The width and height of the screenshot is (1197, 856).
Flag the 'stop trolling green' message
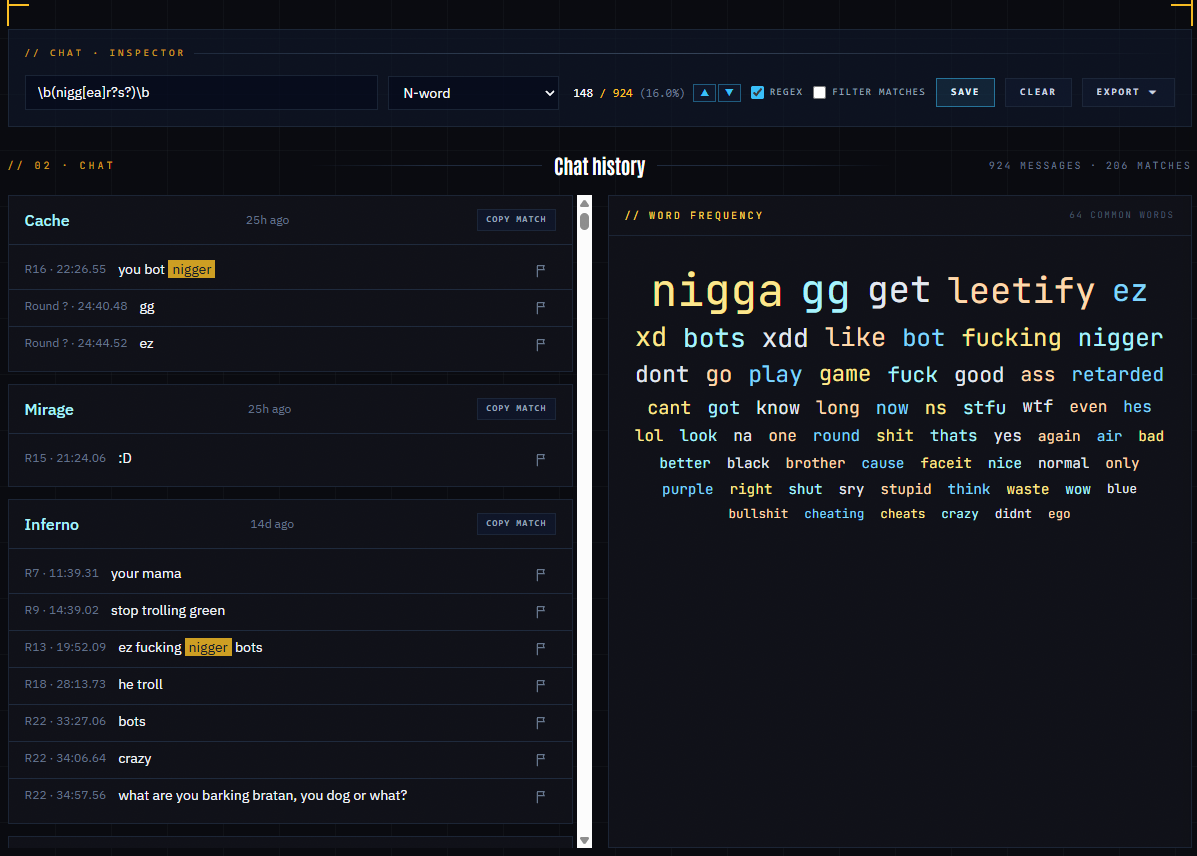click(x=540, y=612)
